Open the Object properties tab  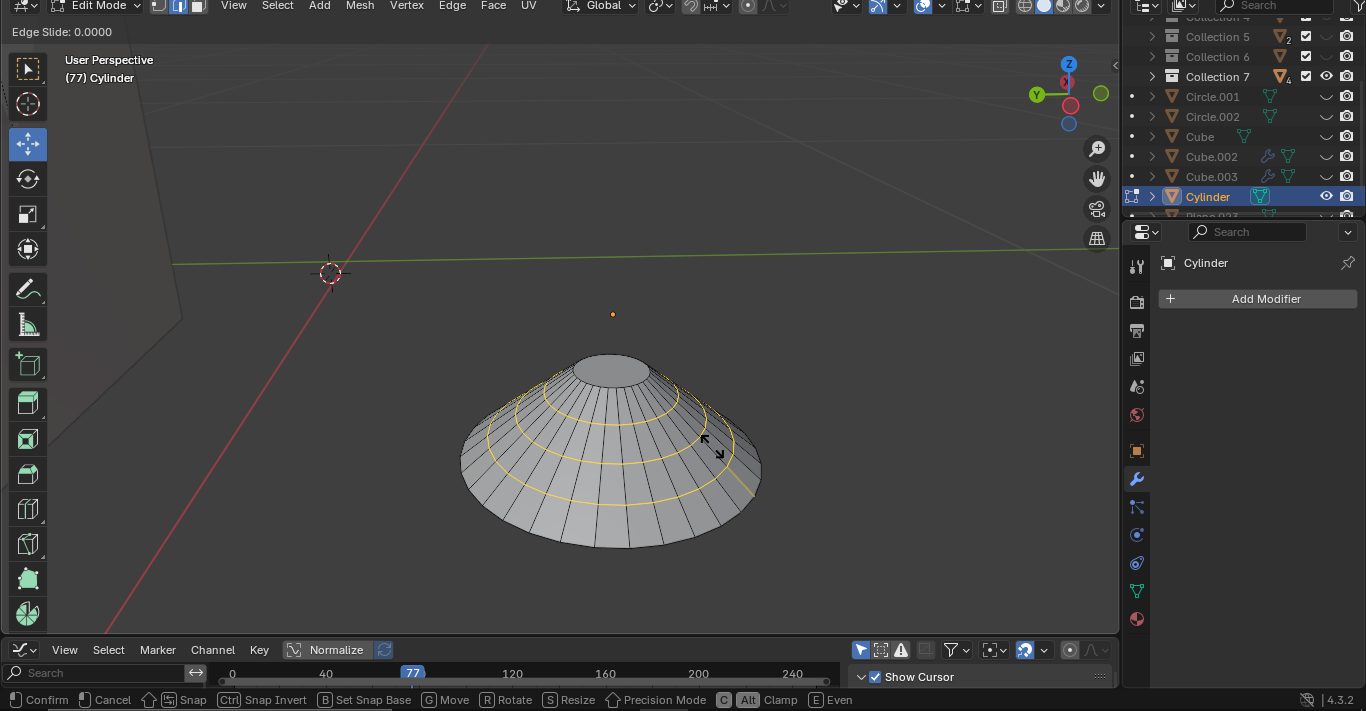(x=1137, y=451)
